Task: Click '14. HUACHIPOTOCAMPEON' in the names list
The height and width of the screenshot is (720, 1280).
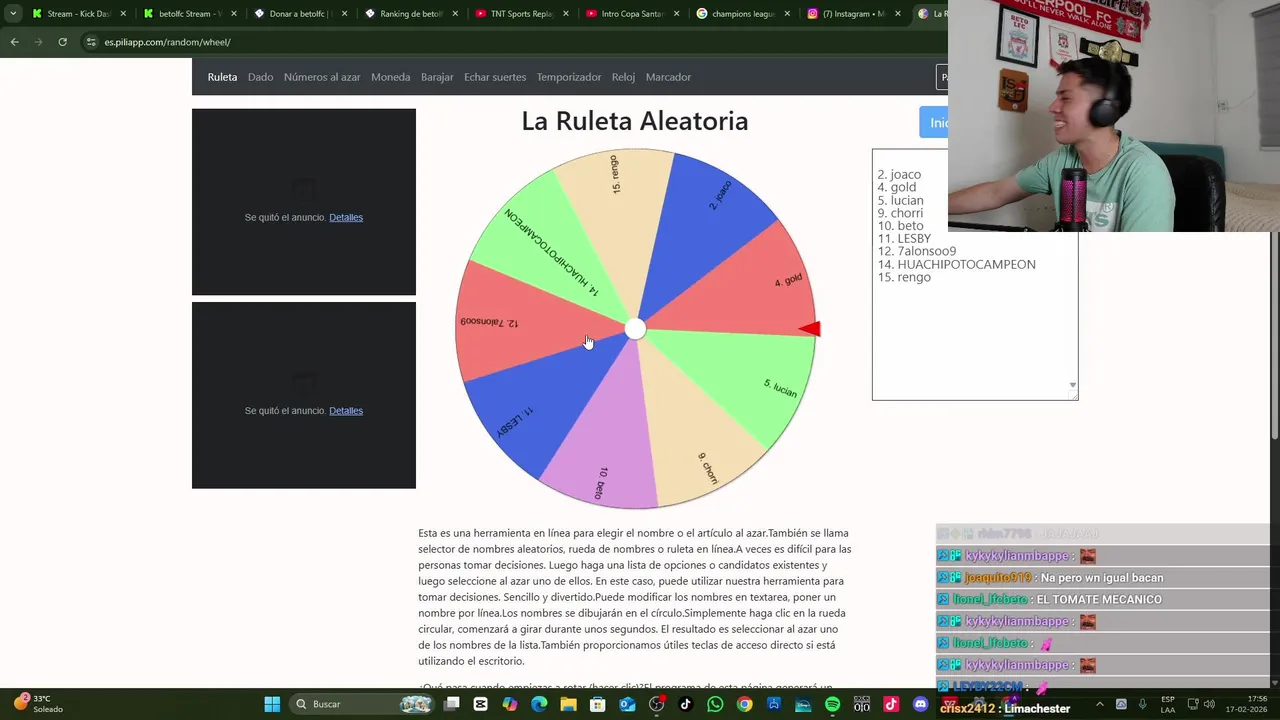Action: 957,264
